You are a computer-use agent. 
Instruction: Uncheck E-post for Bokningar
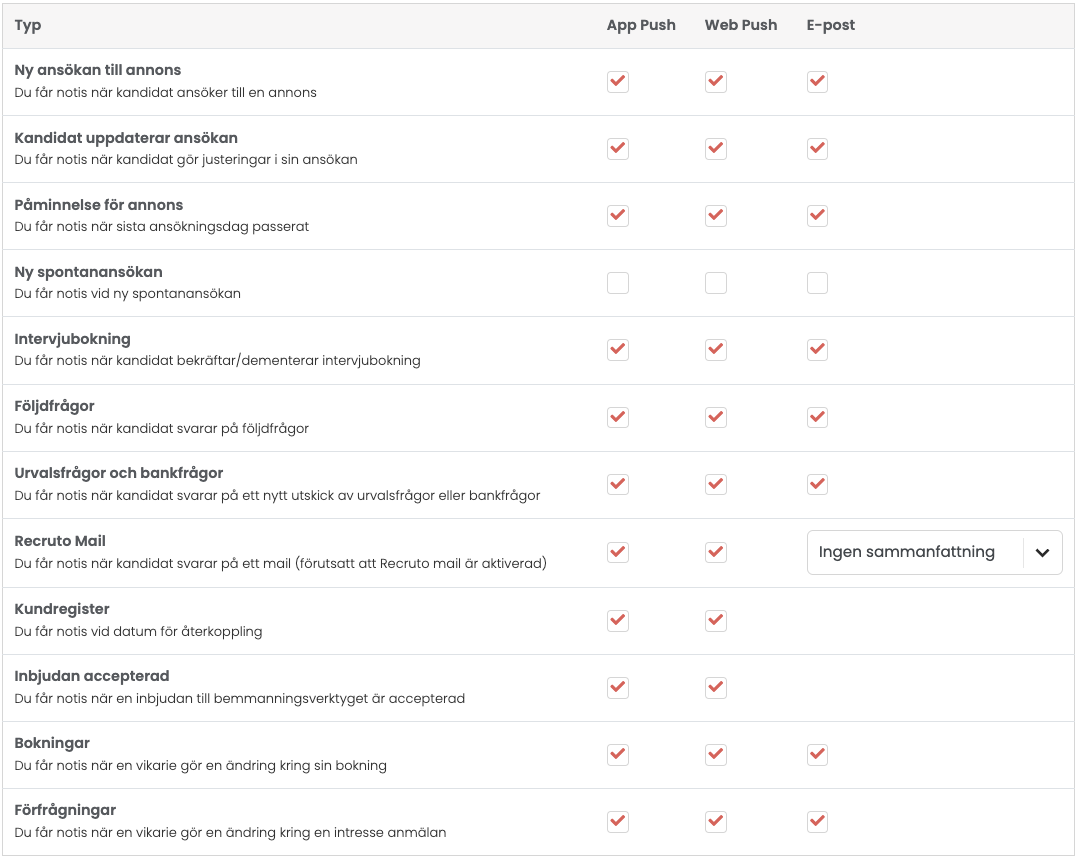[817, 754]
